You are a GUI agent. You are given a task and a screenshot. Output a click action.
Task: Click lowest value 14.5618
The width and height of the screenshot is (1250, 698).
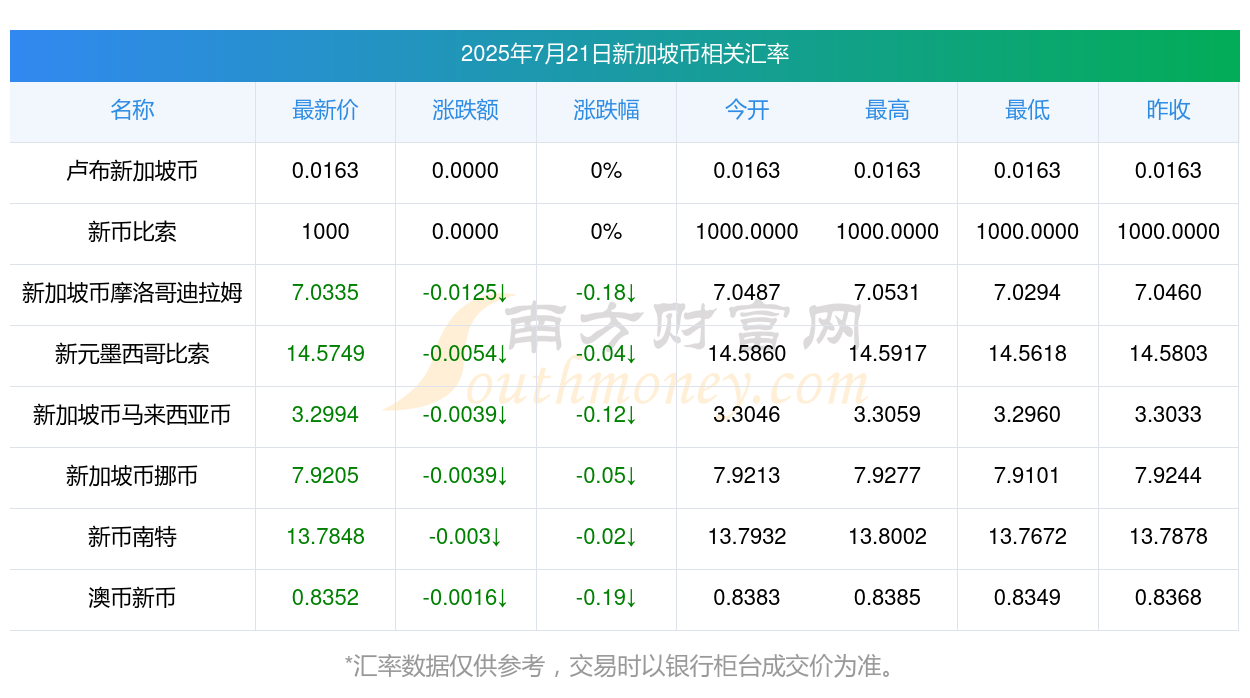point(1027,354)
